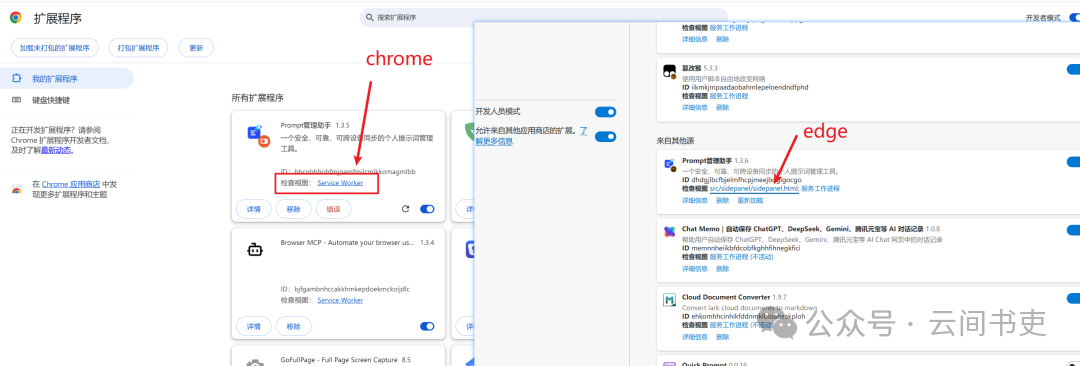Viewport: 1080px width, 366px height.
Task: Click 删除 for 篡改猴
Action: (x=723, y=108)
